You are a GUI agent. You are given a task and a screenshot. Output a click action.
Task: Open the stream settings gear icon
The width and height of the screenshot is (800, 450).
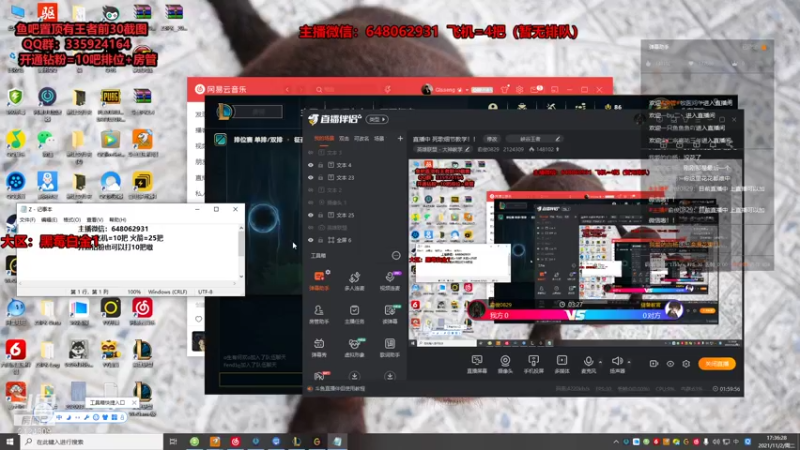[686, 364]
